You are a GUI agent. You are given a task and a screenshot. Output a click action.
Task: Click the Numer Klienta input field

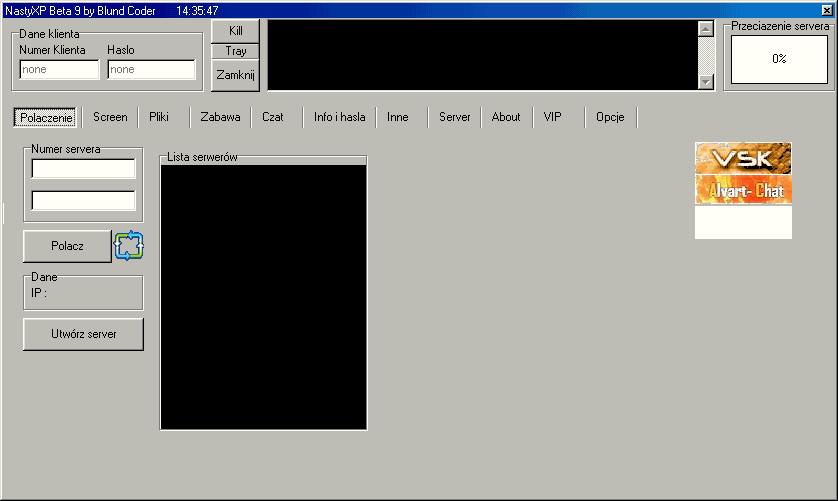pyautogui.click(x=59, y=70)
